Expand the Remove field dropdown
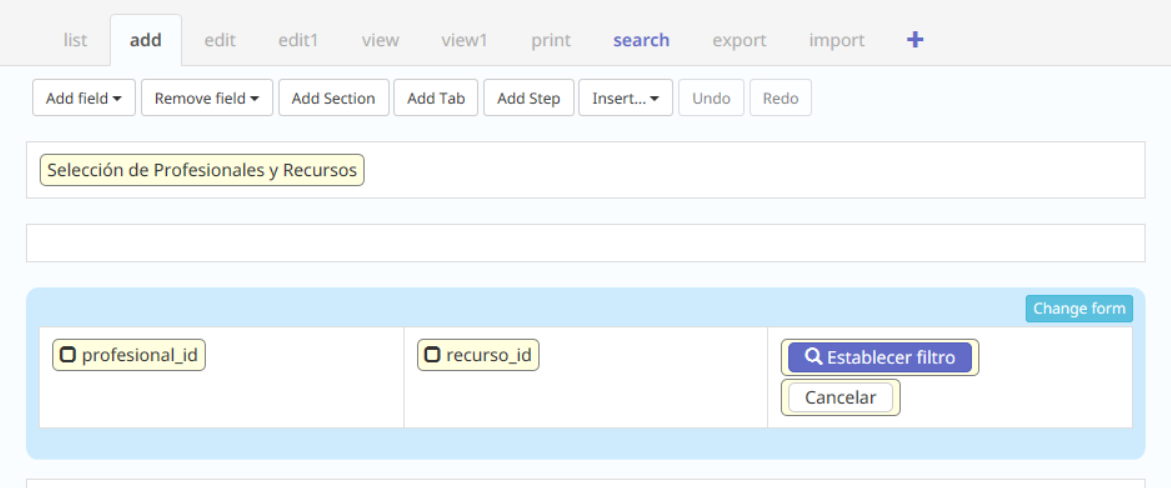The image size is (1171, 488). pyautogui.click(x=207, y=98)
